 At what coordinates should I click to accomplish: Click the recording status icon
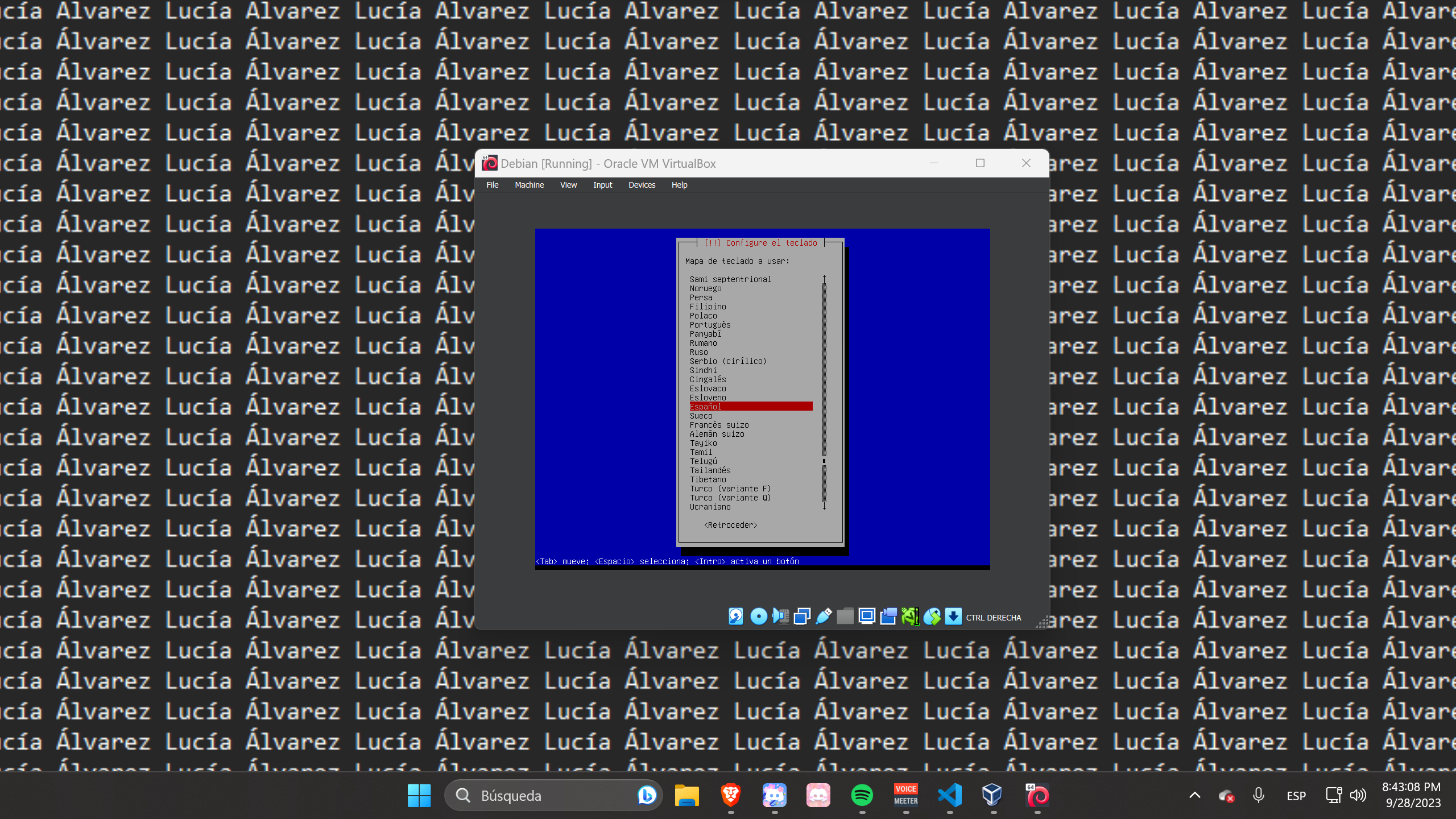[x=888, y=617]
